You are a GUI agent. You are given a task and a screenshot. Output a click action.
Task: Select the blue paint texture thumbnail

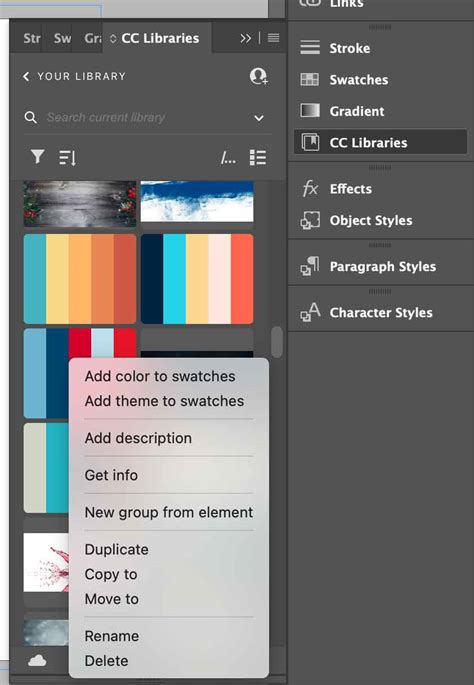click(197, 202)
